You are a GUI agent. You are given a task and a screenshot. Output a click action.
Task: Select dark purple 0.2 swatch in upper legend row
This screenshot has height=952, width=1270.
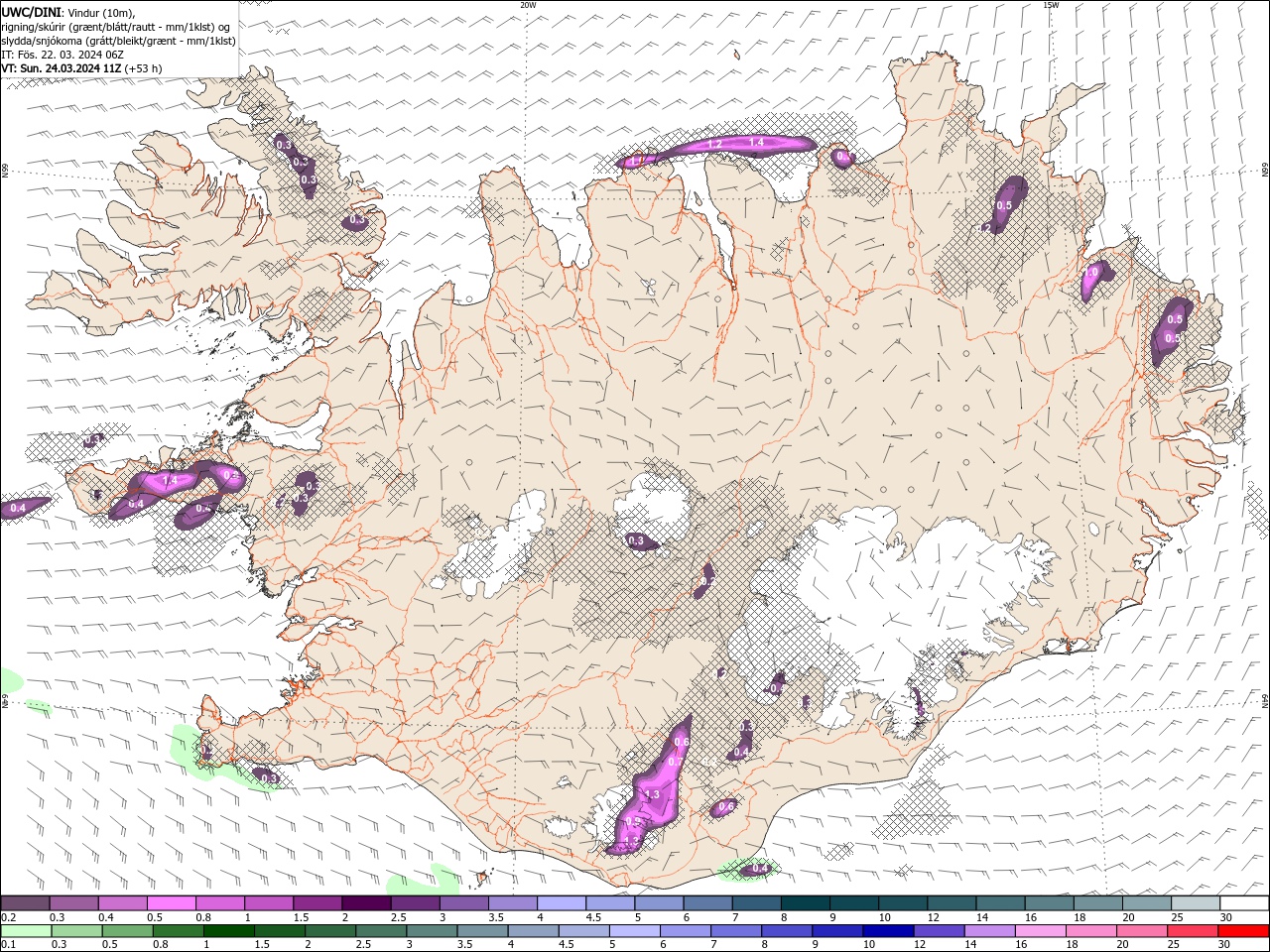[25, 903]
